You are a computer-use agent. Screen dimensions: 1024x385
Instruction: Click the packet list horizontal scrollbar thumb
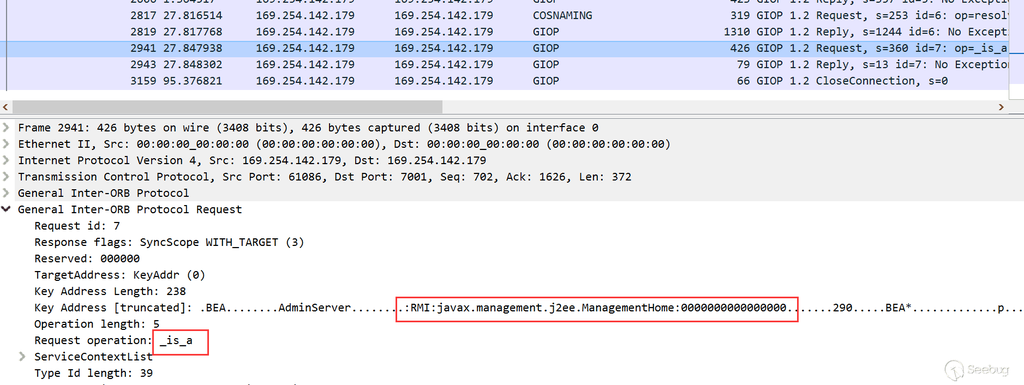tap(227, 107)
